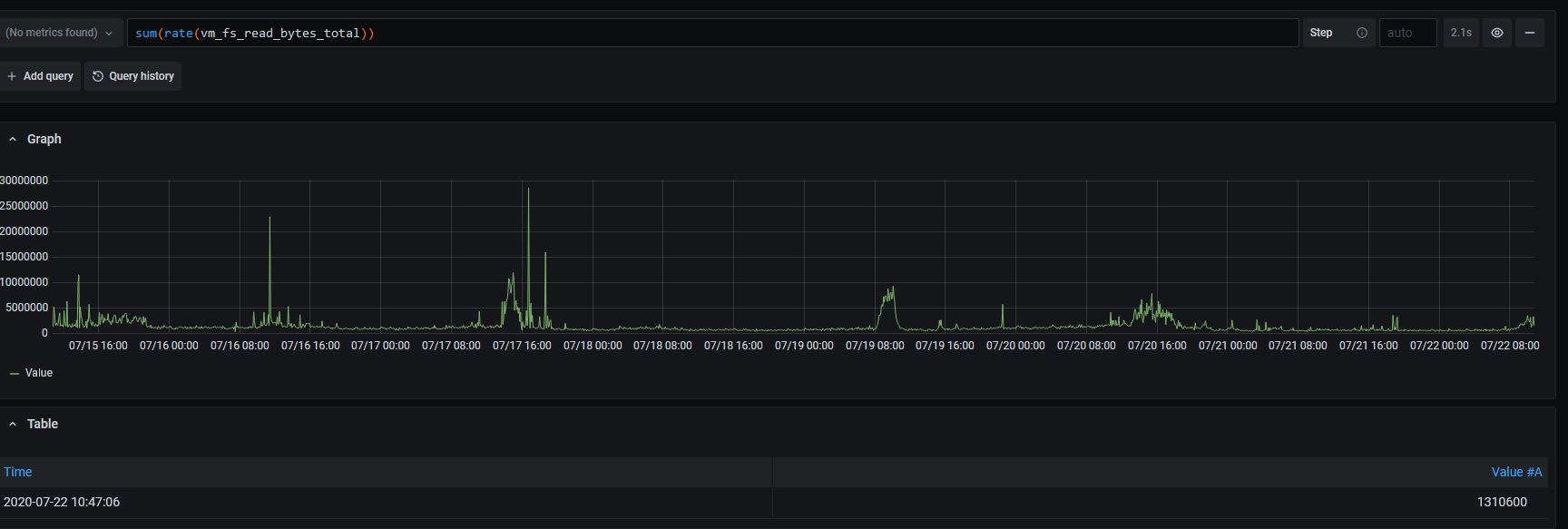This screenshot has height=529, width=1568.
Task: Click x-axis label '07/19 08:00'
Action: point(875,346)
